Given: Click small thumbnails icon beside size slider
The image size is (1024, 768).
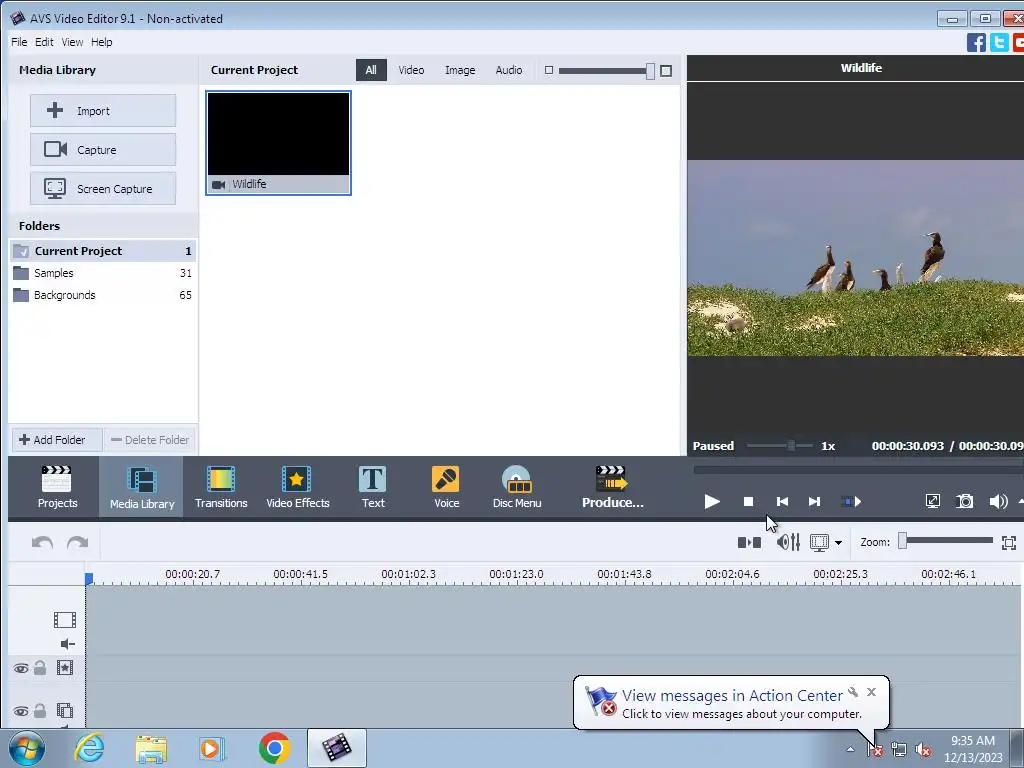Looking at the screenshot, I should (549, 70).
